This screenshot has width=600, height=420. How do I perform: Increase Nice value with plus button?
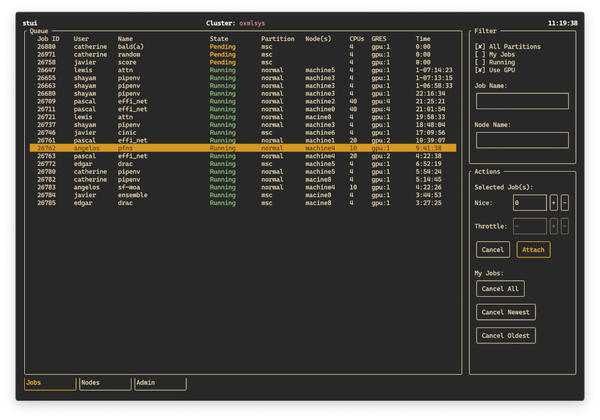click(x=553, y=202)
